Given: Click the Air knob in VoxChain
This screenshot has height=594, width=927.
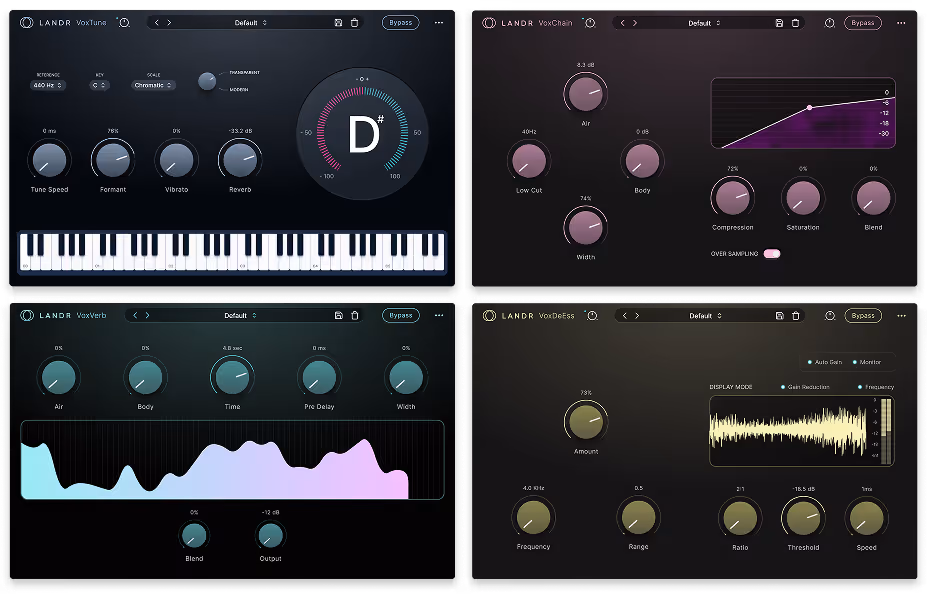Looking at the screenshot, I should coord(586,93).
